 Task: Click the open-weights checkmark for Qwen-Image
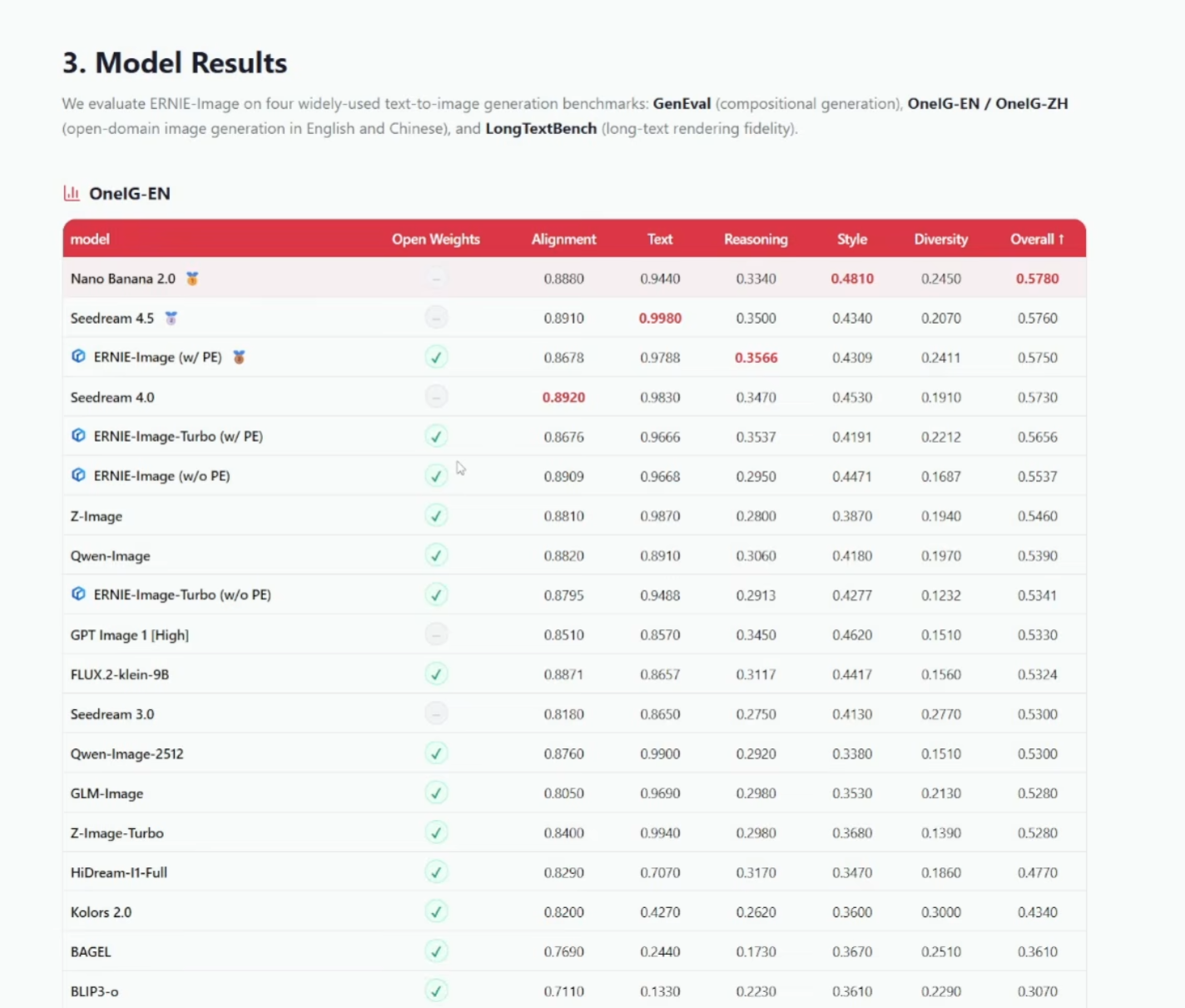(x=436, y=555)
